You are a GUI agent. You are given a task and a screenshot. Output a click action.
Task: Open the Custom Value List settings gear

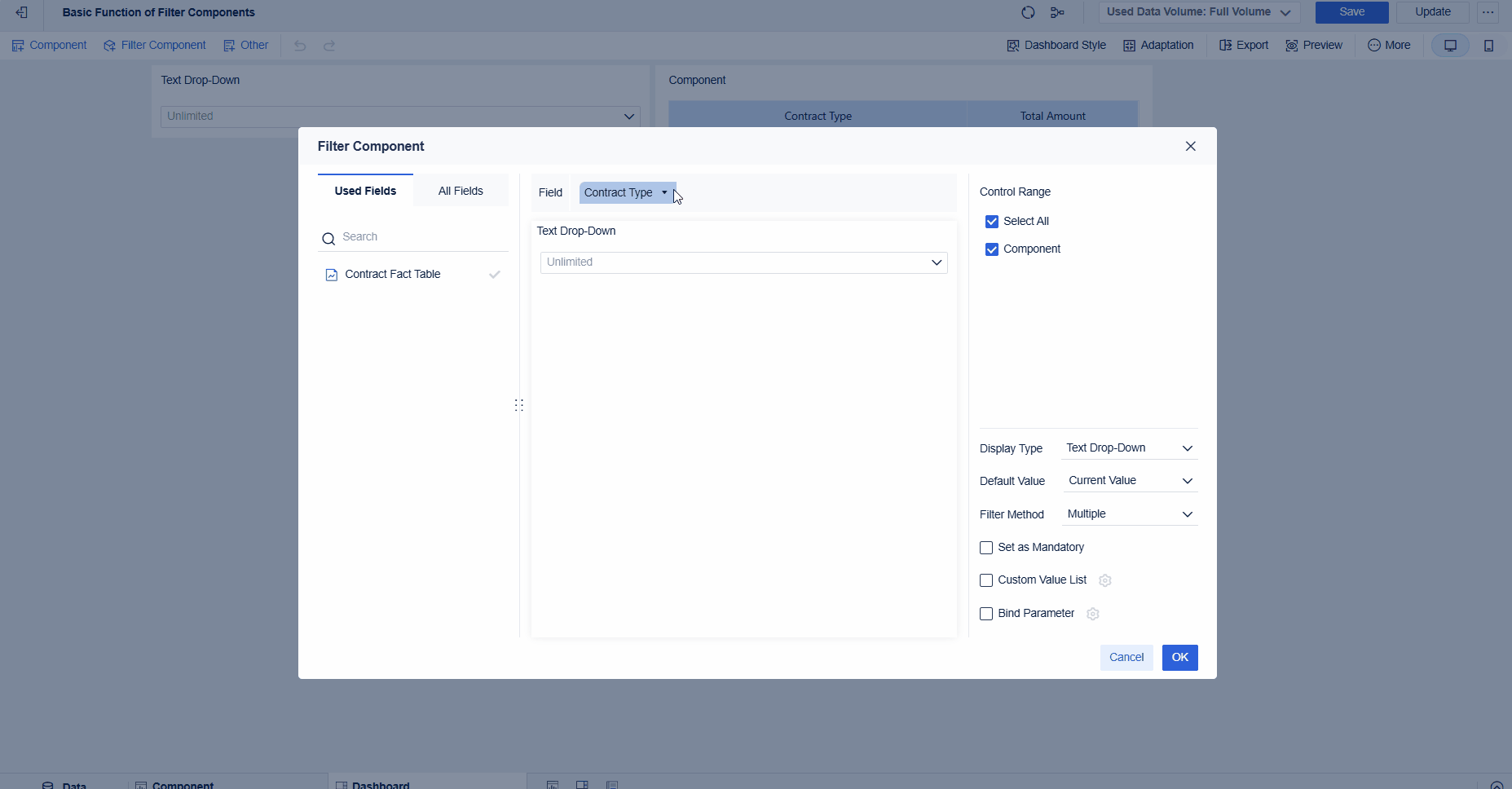coord(1104,580)
